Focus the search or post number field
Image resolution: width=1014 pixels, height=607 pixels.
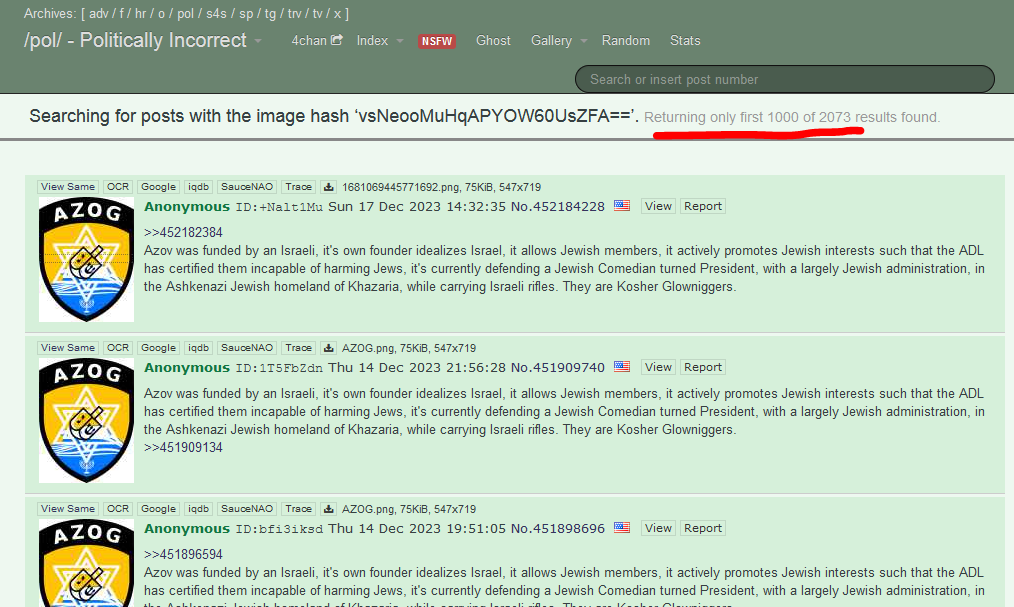point(784,79)
